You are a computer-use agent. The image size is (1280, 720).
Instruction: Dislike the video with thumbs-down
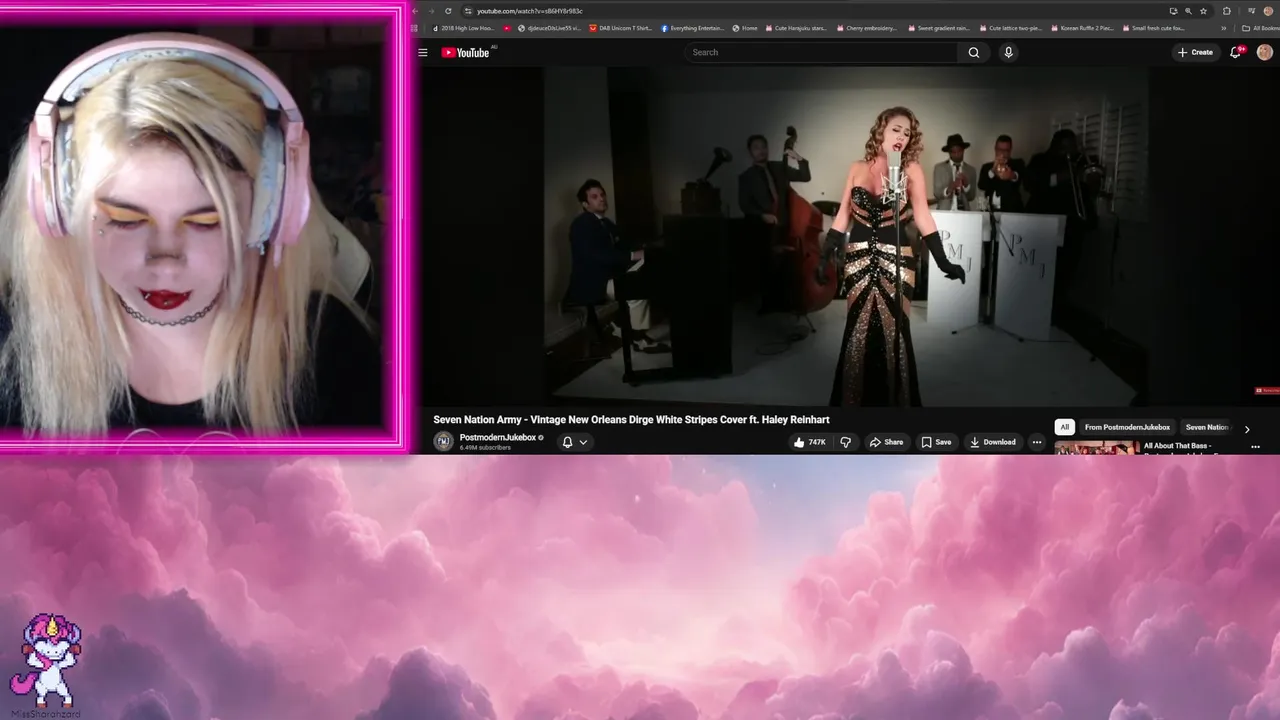click(846, 442)
